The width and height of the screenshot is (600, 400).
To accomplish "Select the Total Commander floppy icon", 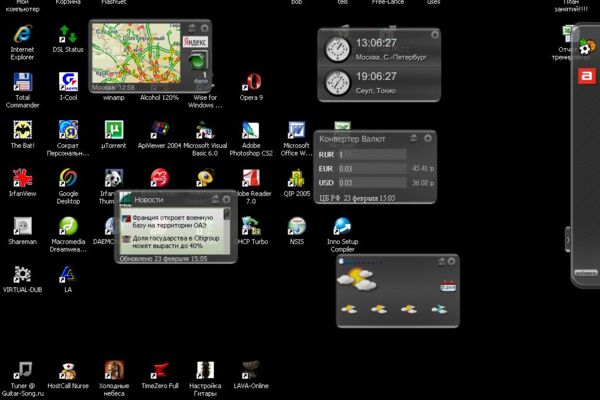I will (23, 82).
